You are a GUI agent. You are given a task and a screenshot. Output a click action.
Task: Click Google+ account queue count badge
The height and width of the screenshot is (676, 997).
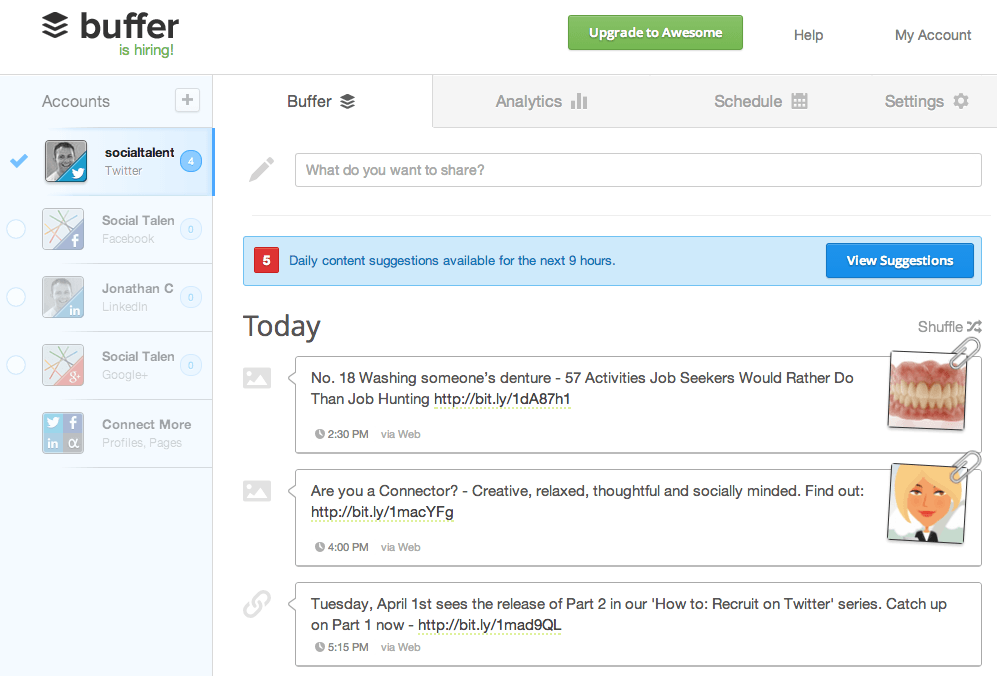coord(191,365)
